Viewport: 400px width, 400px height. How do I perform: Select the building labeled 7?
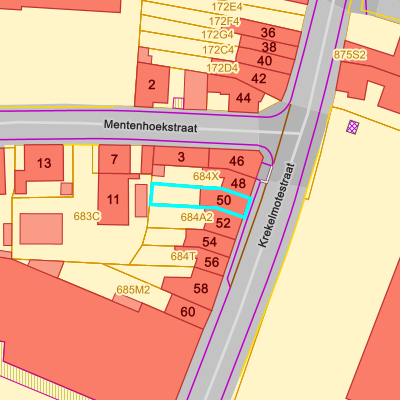[x=114, y=160]
